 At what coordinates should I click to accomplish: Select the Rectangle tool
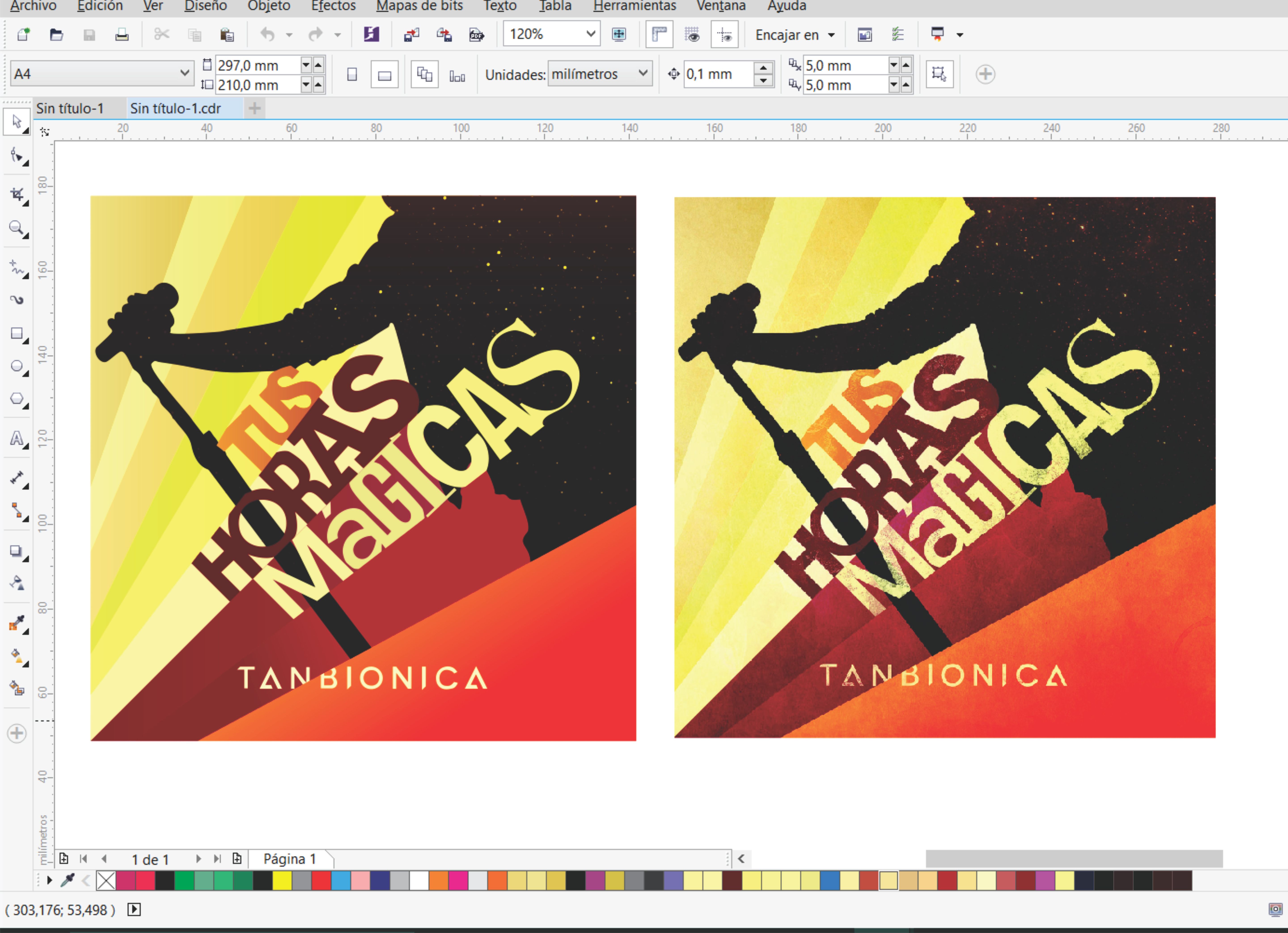(x=17, y=334)
